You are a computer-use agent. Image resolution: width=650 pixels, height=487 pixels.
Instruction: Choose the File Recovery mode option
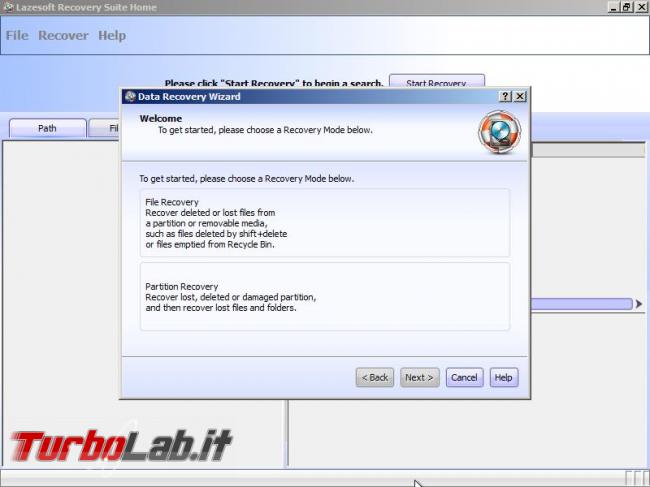(x=325, y=223)
